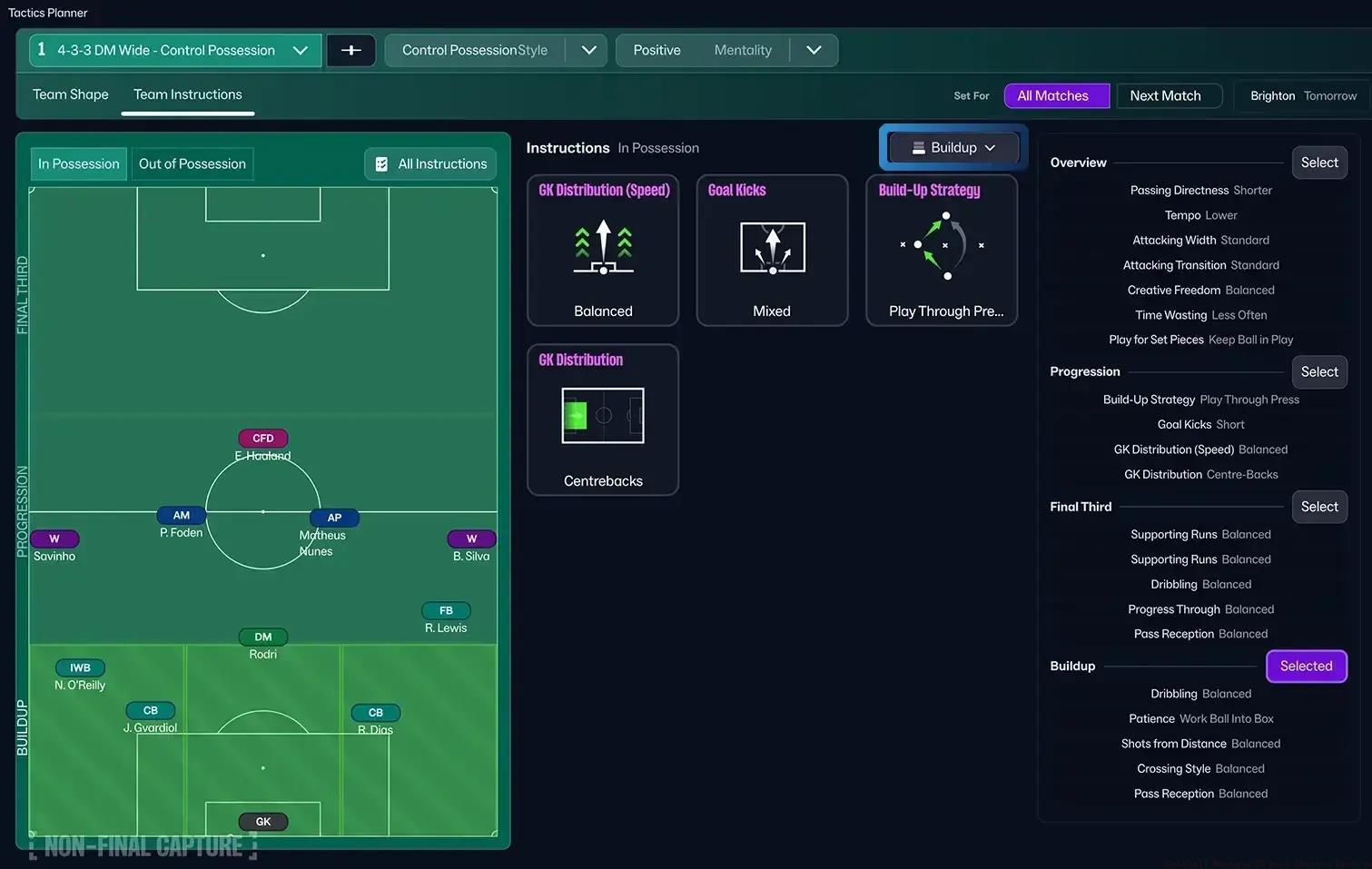Select the GK position badge on pitch
Image resolution: width=1372 pixels, height=869 pixels.
tap(263, 821)
